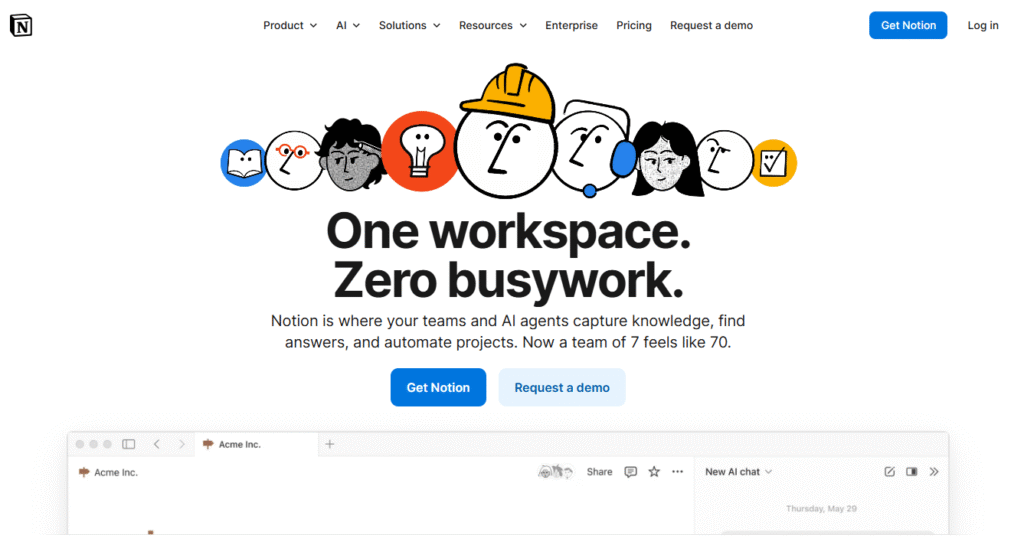1024x545 pixels.
Task: Click the Acme Inc. breadcrumb
Action: pos(108,472)
